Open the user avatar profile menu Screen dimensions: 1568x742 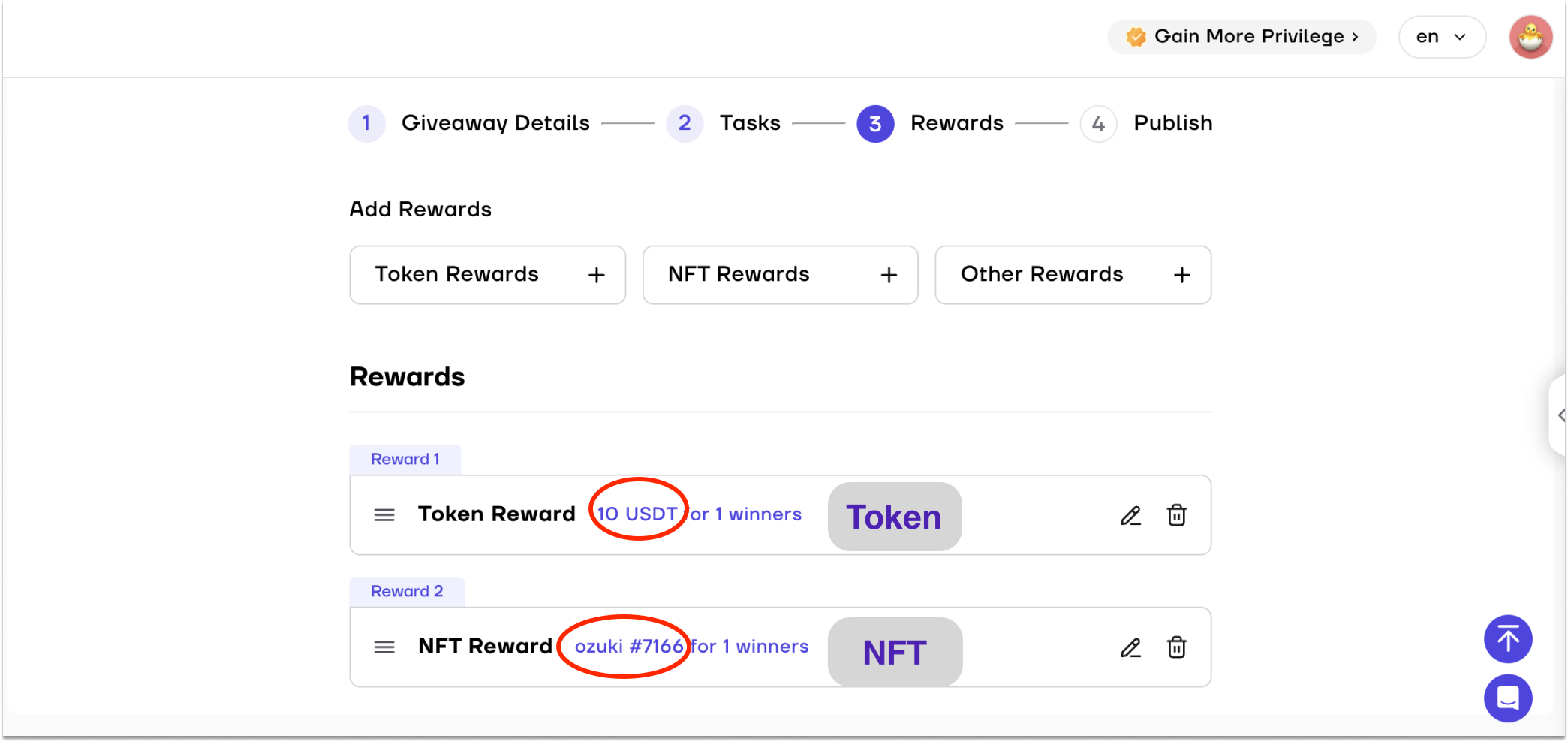coord(1530,37)
